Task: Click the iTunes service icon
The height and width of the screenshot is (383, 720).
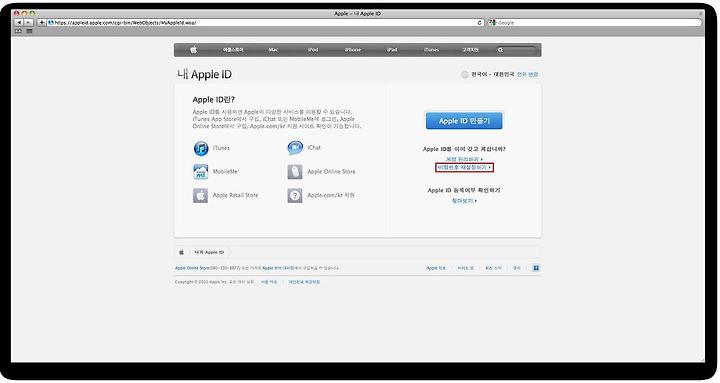Action: point(201,148)
